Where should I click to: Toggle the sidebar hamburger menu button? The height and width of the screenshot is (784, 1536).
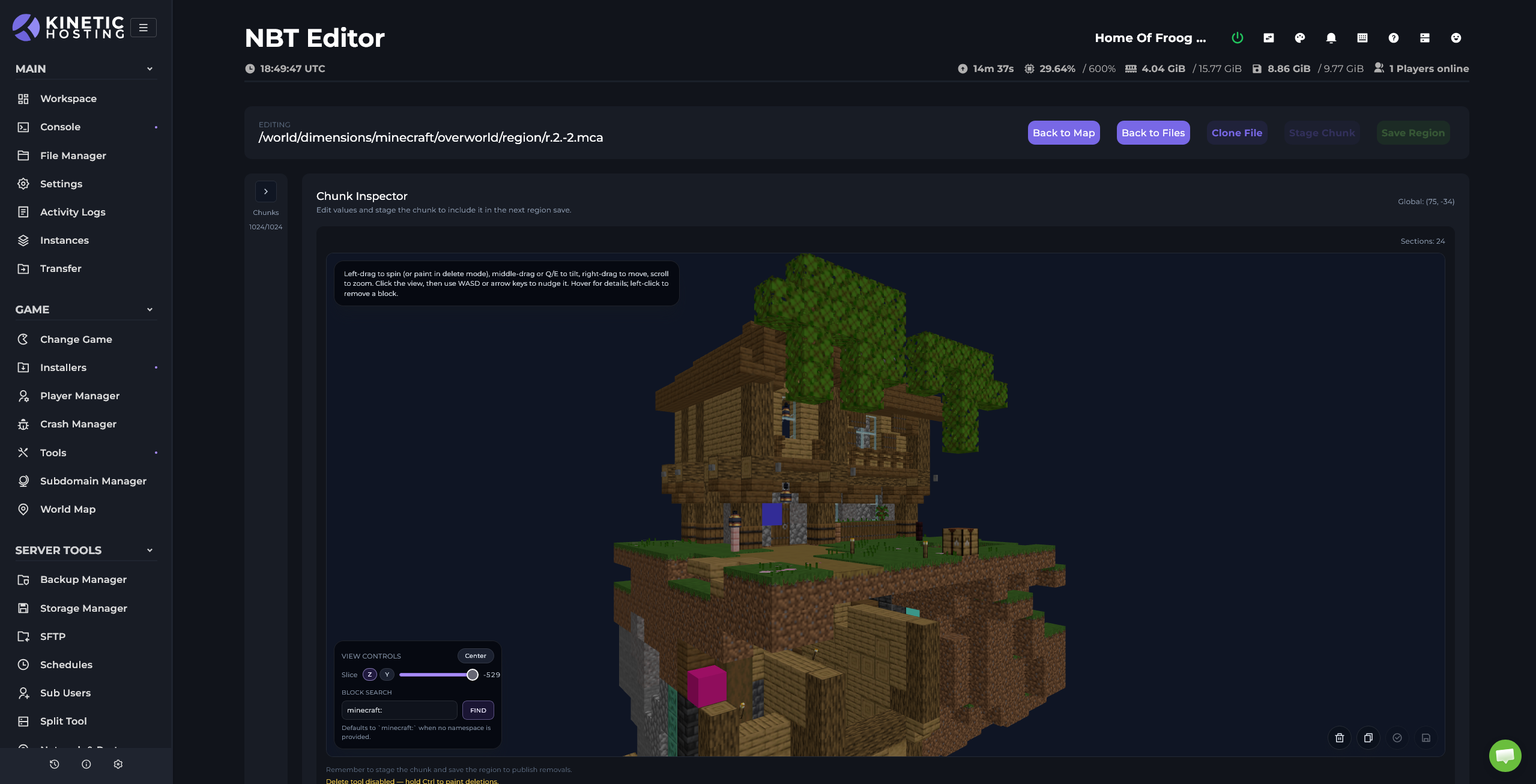tap(143, 28)
